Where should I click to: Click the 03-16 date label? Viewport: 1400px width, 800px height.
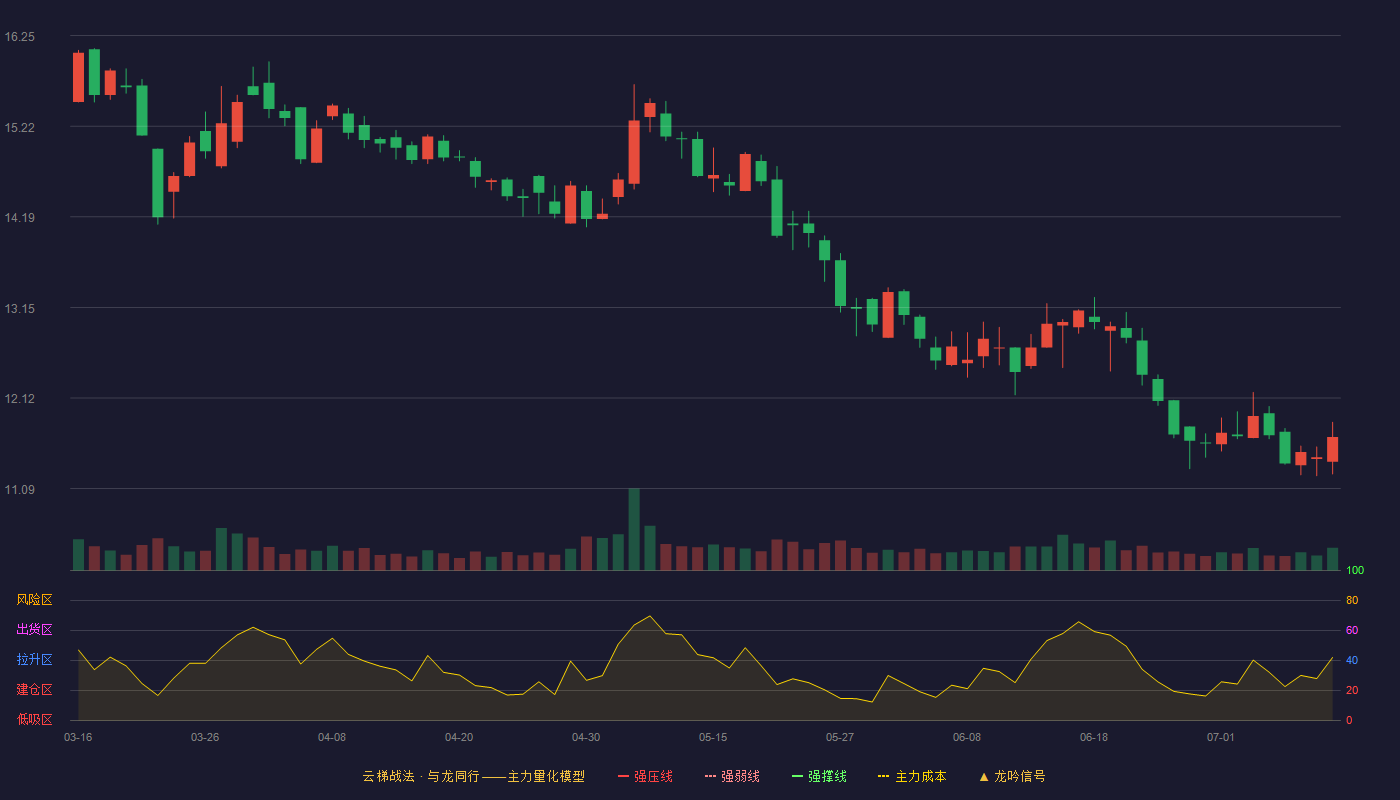pos(78,737)
